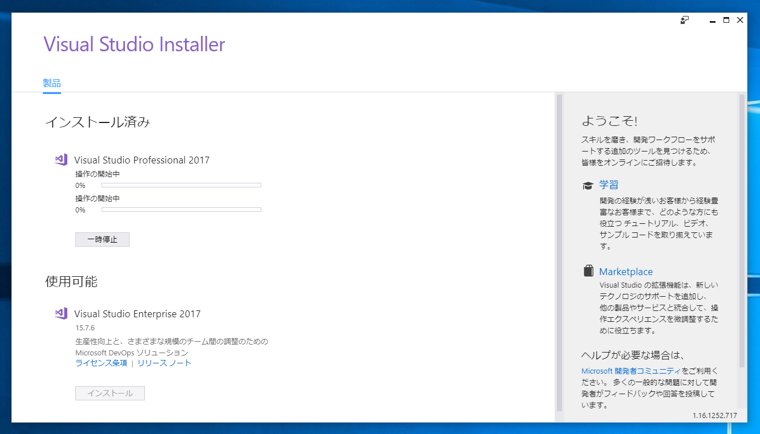The image size is (760, 434).
Task: Click the installer version 1.16.1252.717
Action: pyautogui.click(x=714, y=416)
